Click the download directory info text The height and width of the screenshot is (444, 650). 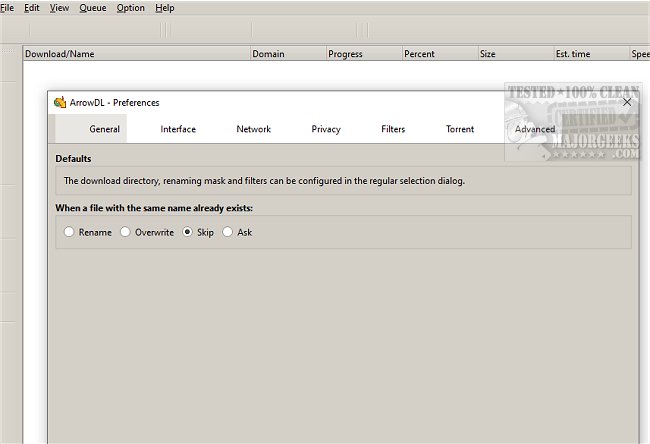pos(264,181)
